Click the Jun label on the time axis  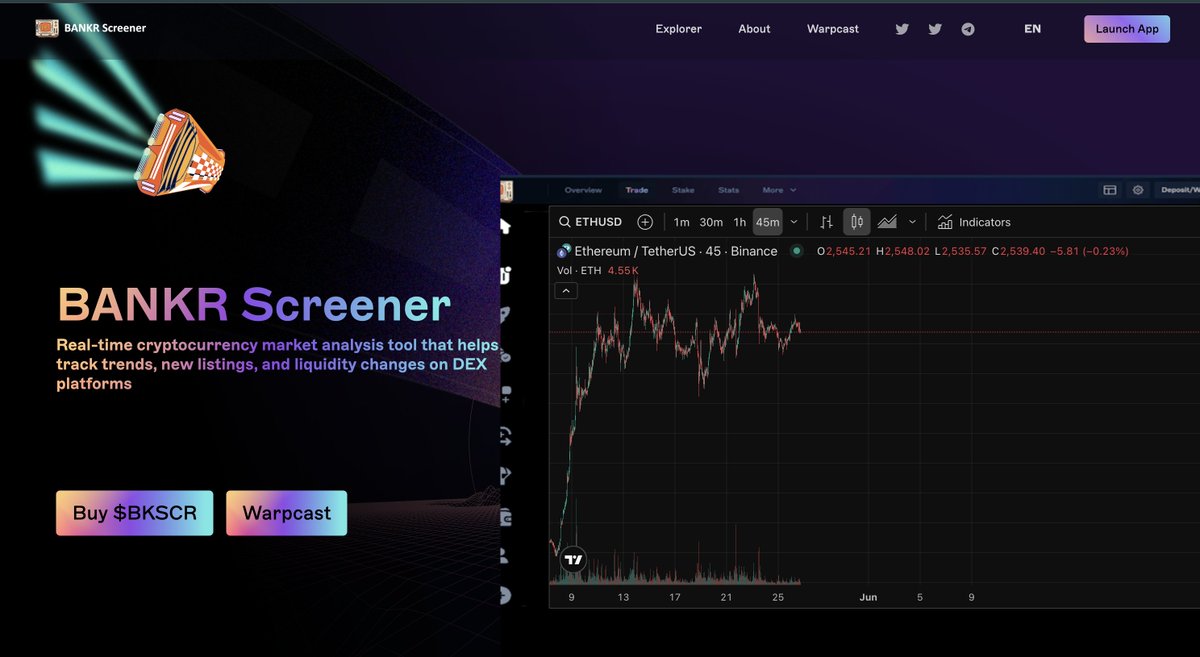868,597
